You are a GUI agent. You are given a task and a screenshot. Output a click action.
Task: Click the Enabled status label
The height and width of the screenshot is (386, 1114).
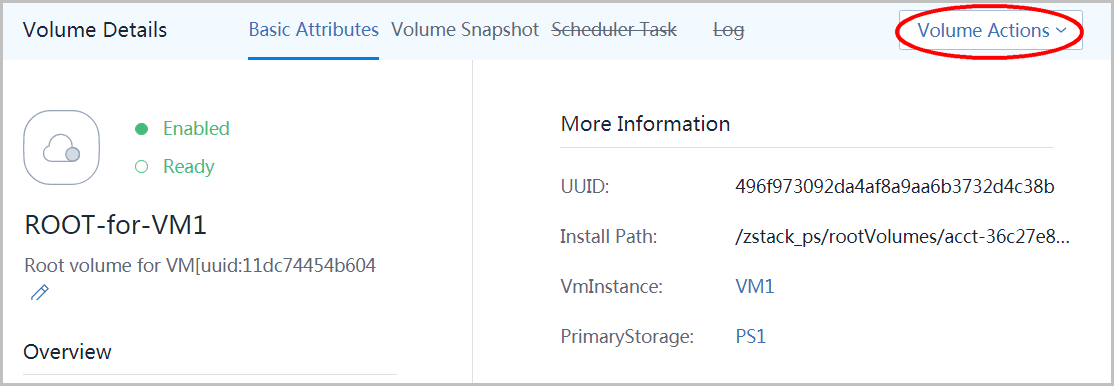pos(196,129)
